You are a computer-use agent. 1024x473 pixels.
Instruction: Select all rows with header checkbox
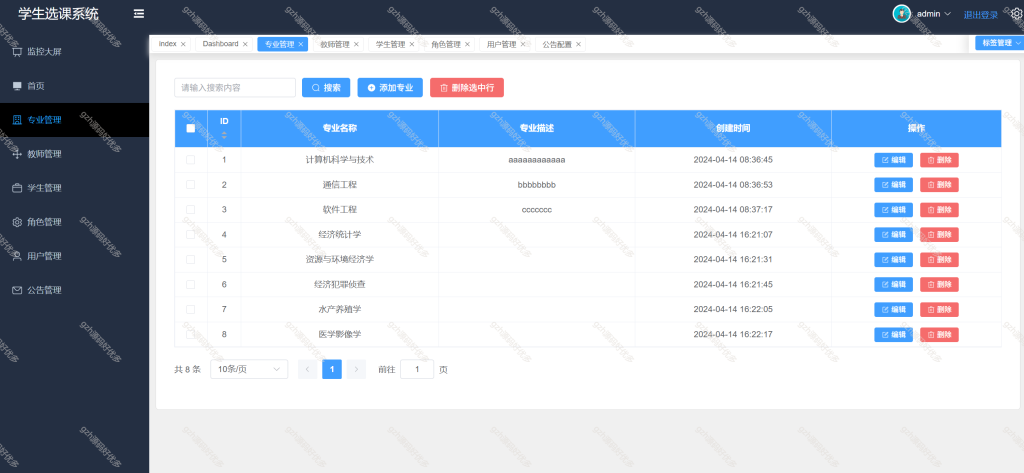pos(191,128)
